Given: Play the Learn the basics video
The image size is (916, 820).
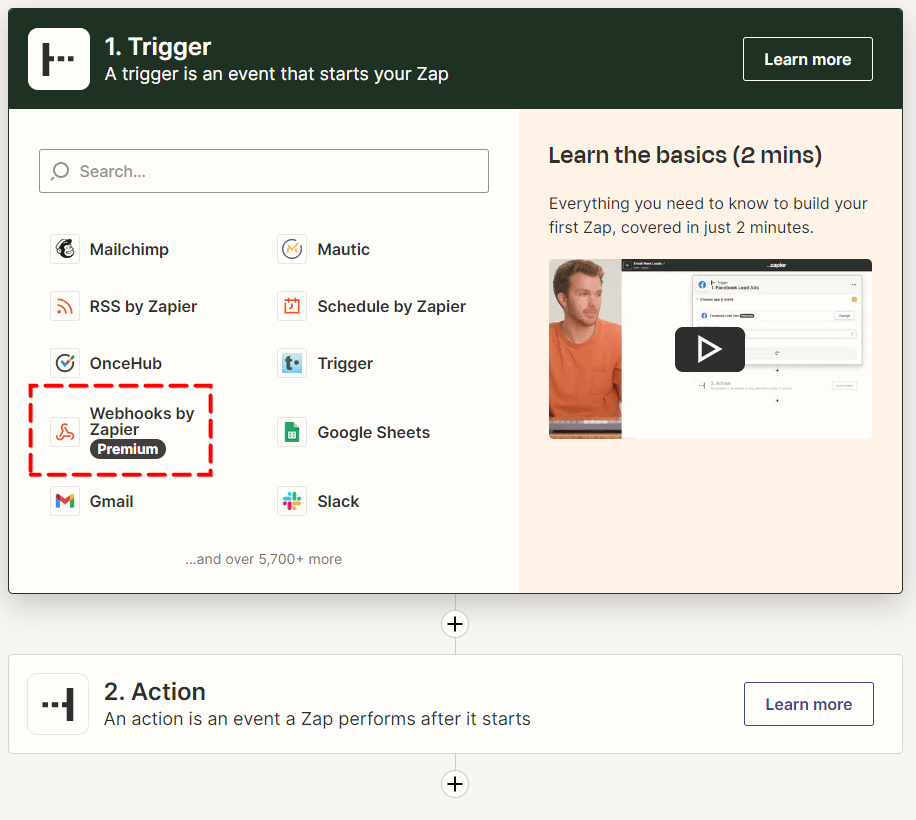Looking at the screenshot, I should tap(709, 349).
